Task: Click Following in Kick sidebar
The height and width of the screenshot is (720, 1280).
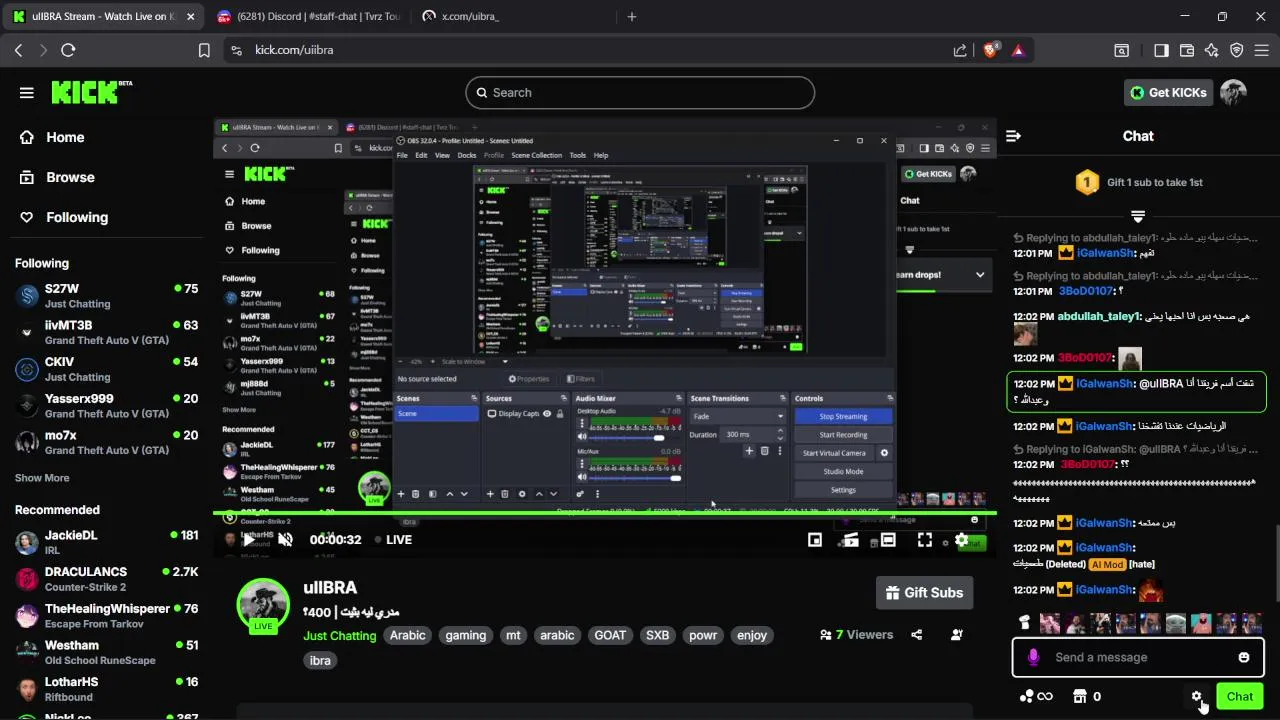Action: pyautogui.click(x=77, y=217)
